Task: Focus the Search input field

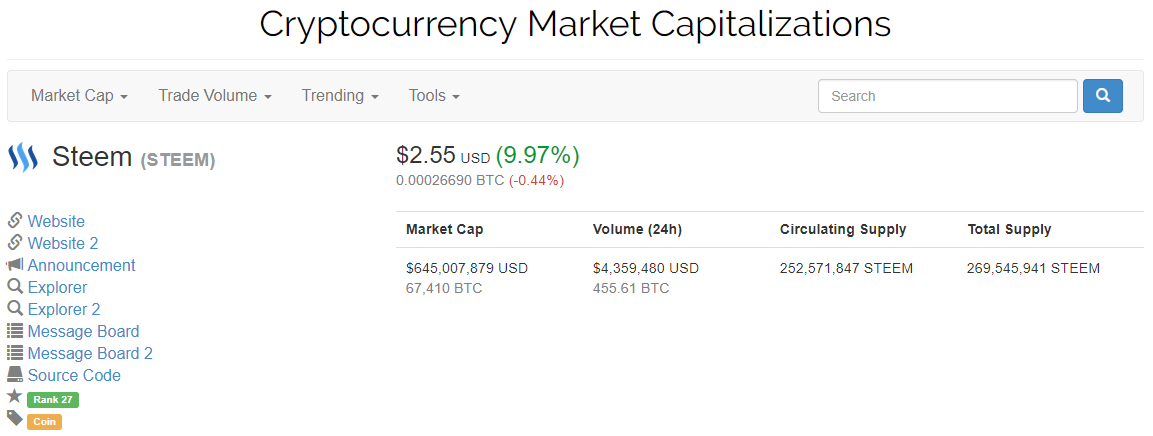Action: coord(947,96)
